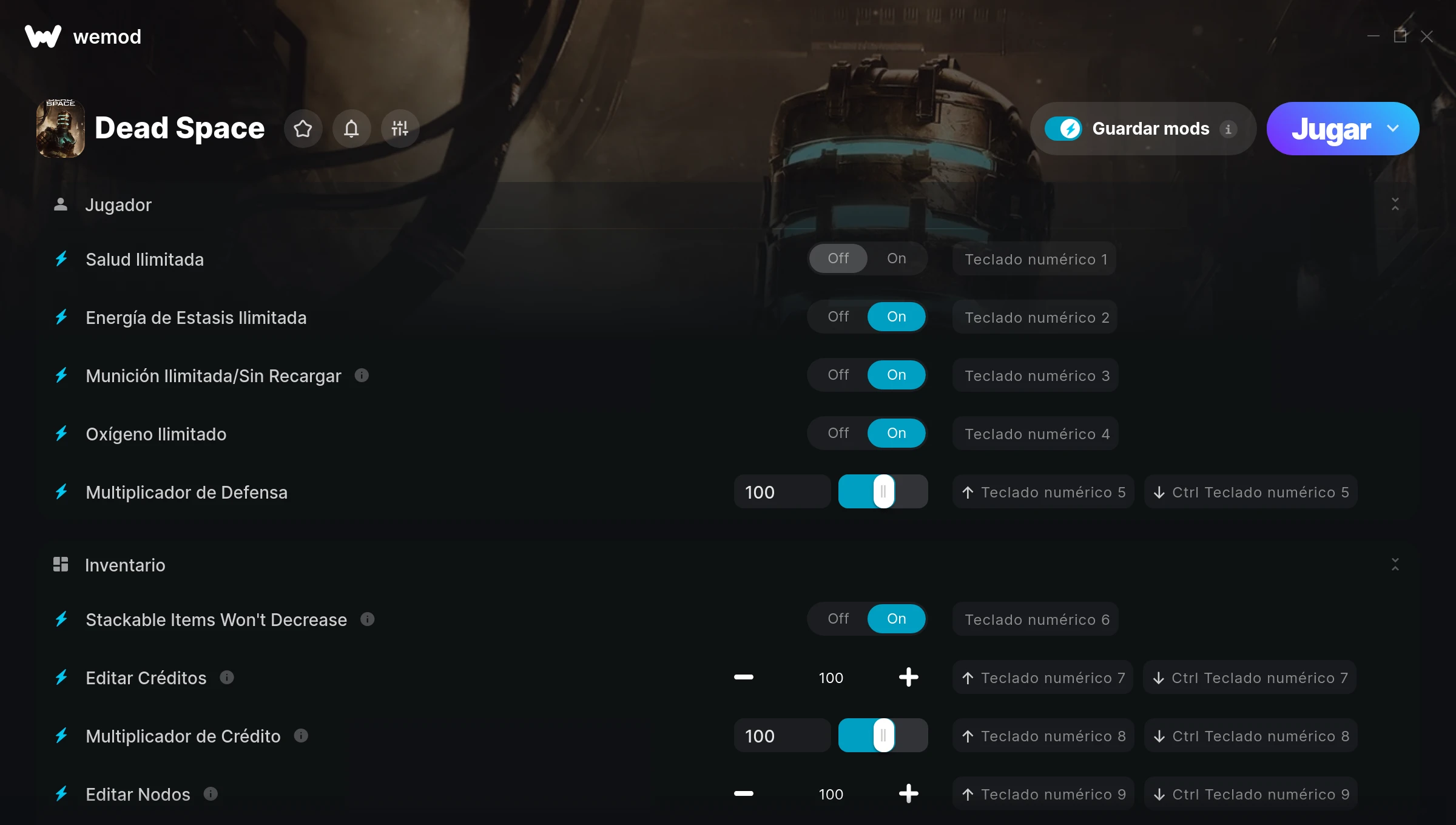Collapse the Inventario section

1395,565
